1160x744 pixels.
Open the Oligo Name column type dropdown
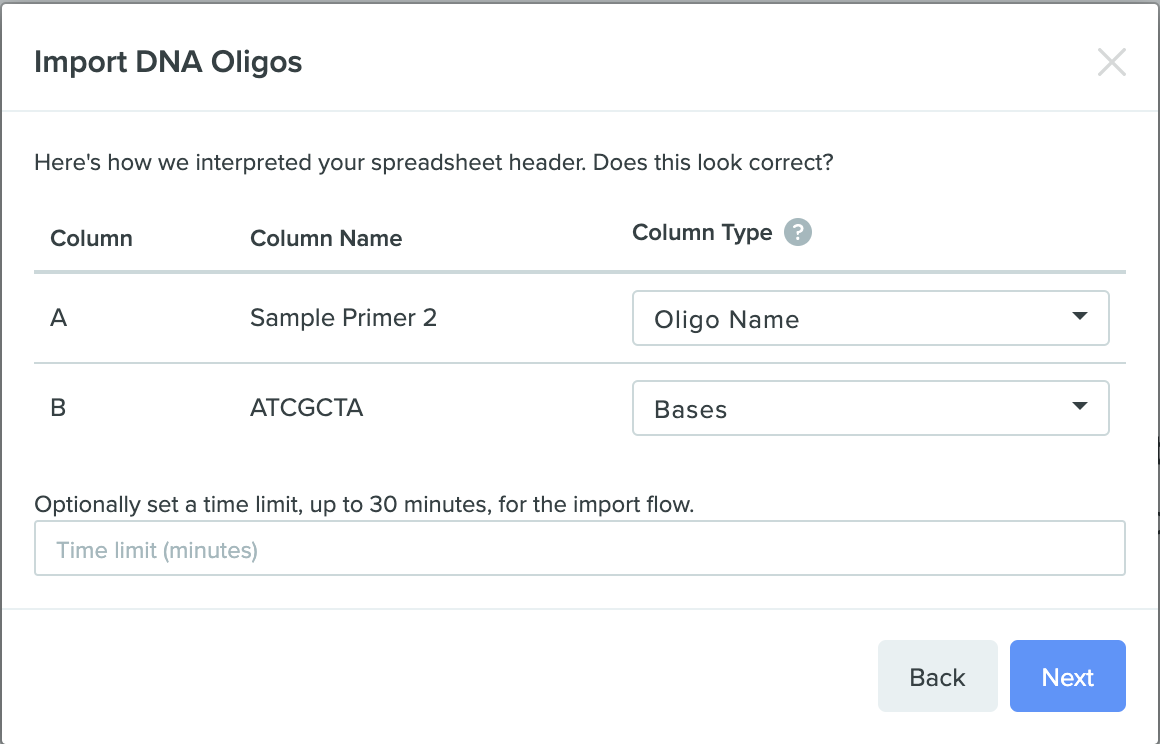[870, 318]
